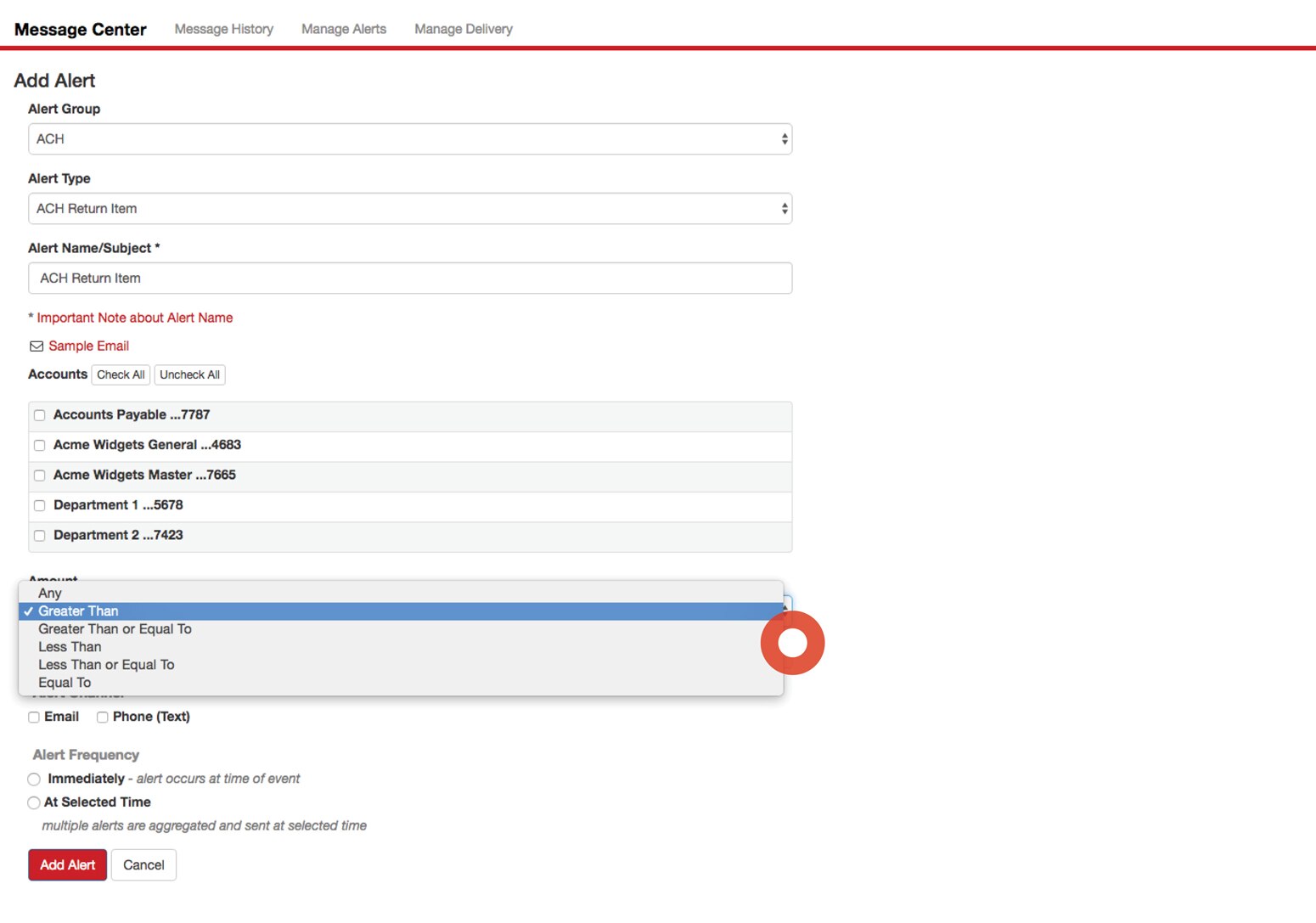Click the Check All accounts button

click(x=120, y=374)
